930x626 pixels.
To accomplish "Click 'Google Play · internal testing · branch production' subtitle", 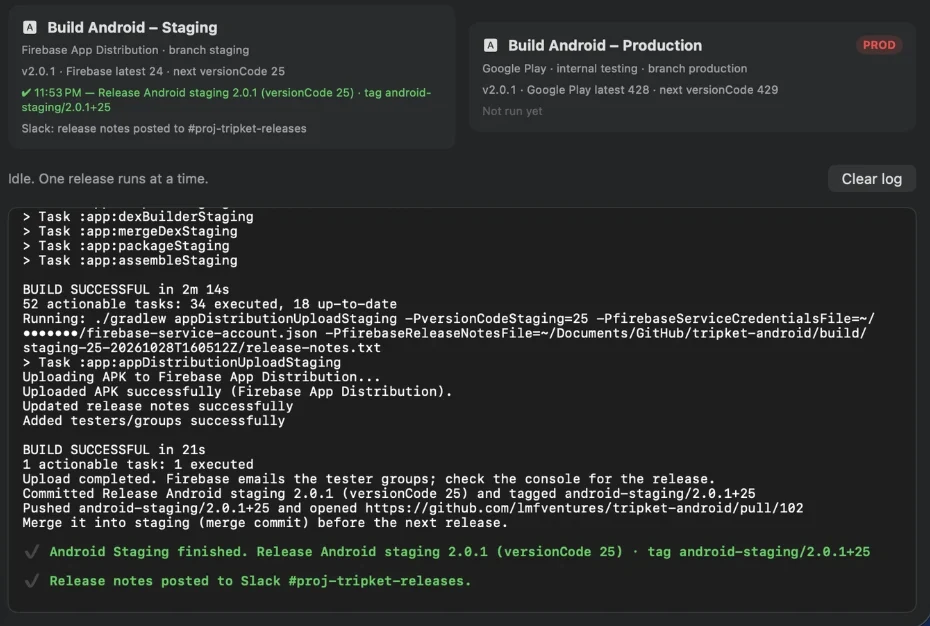I will pos(614,68).
